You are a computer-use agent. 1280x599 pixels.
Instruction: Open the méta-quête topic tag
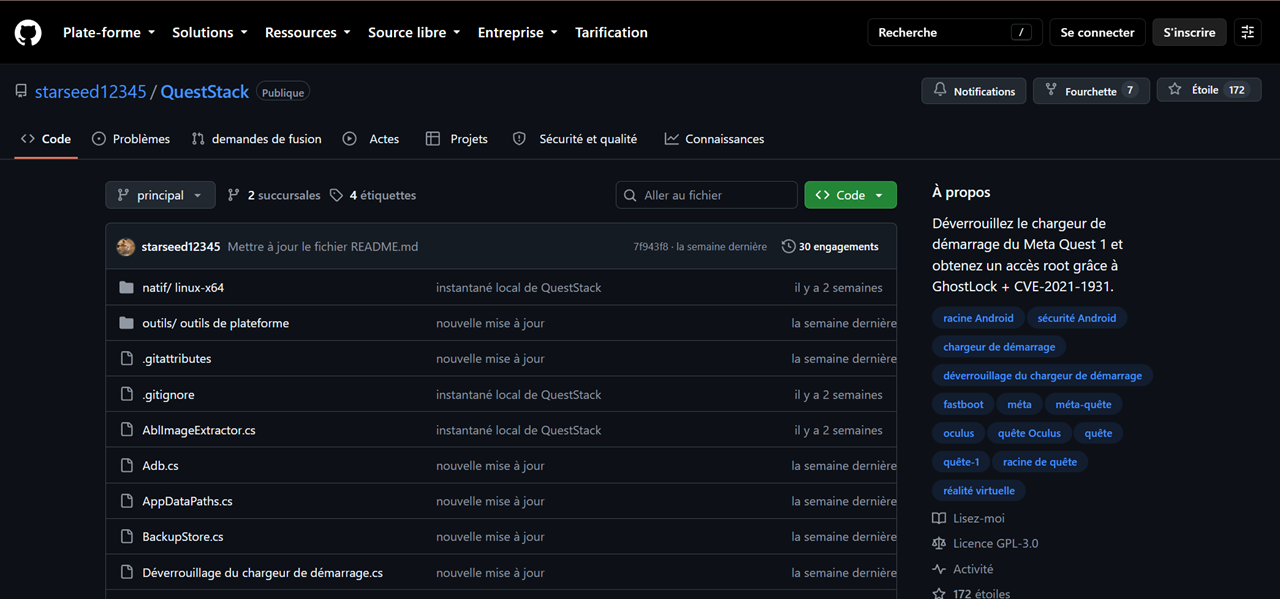click(1083, 404)
